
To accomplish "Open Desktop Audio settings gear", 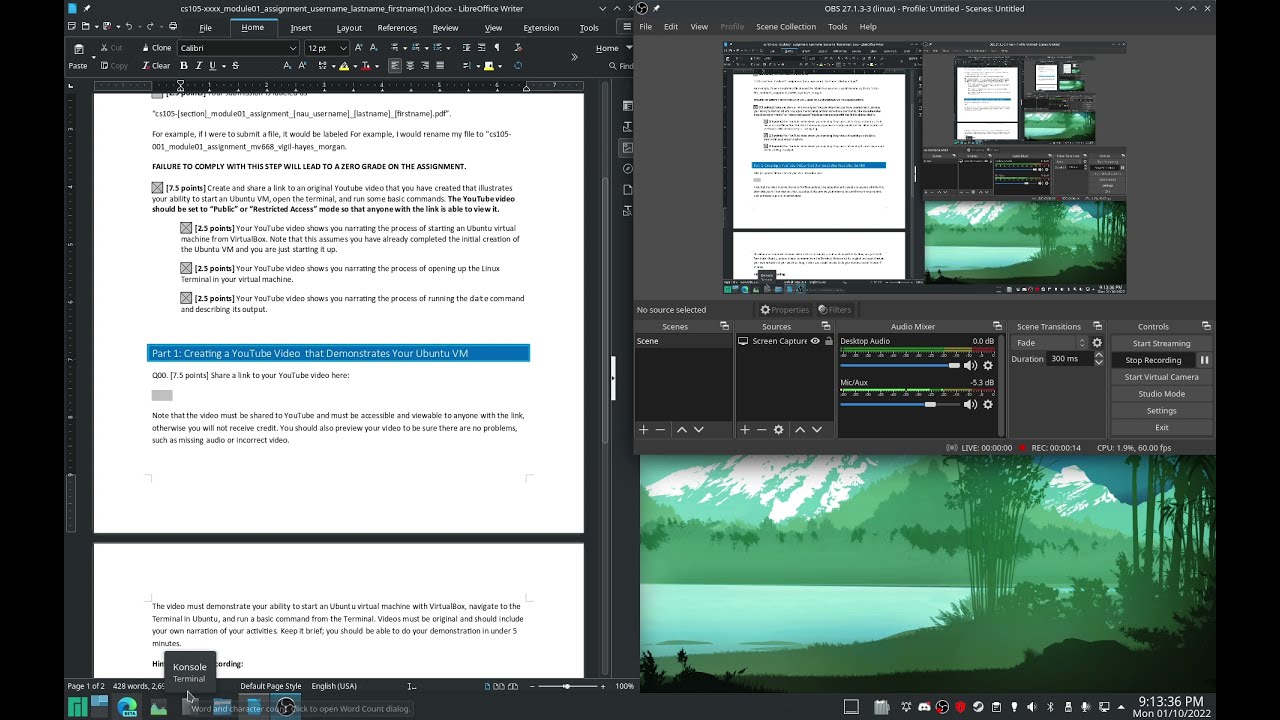I will [x=988, y=366].
